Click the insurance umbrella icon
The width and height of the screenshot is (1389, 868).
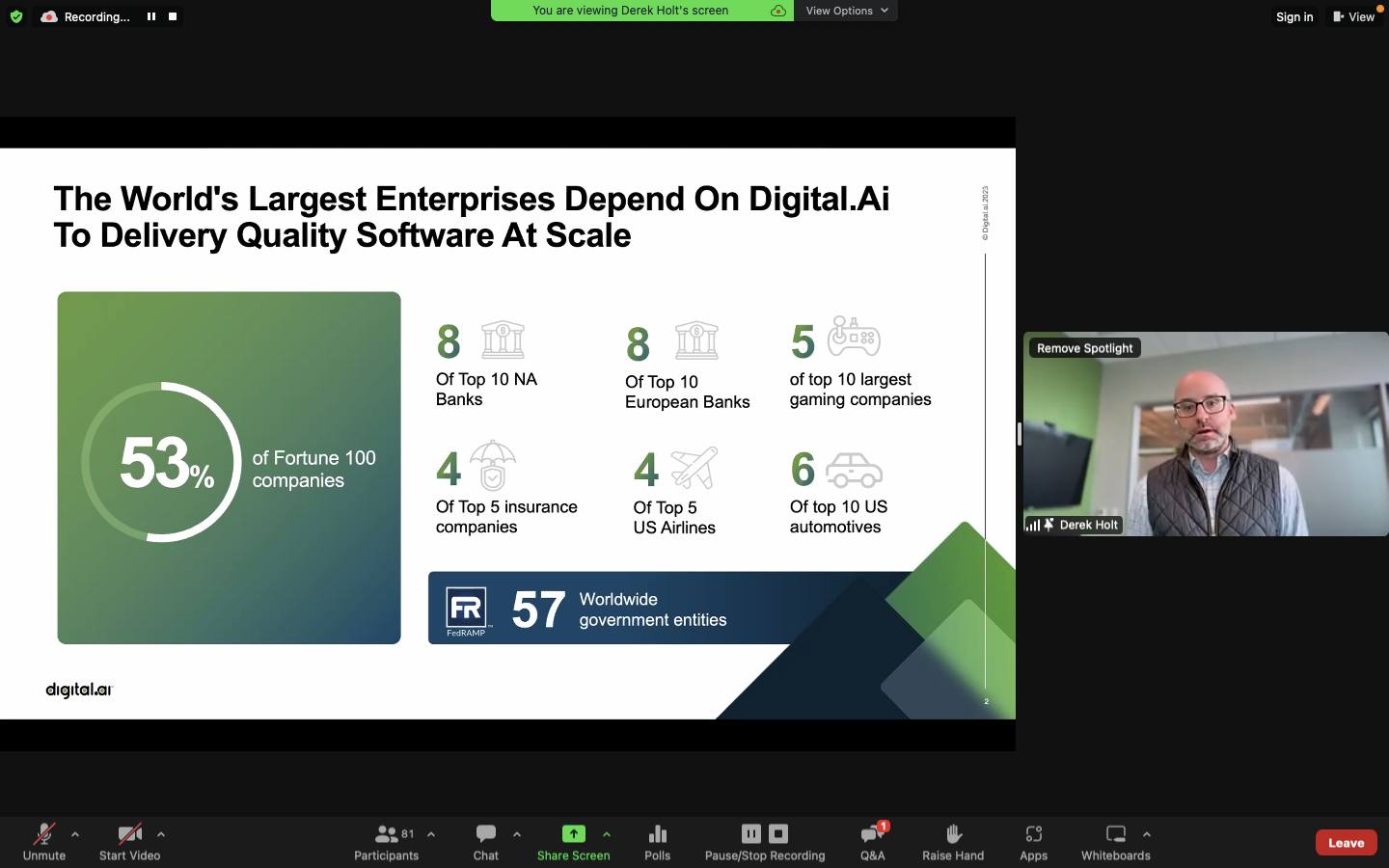[493, 466]
